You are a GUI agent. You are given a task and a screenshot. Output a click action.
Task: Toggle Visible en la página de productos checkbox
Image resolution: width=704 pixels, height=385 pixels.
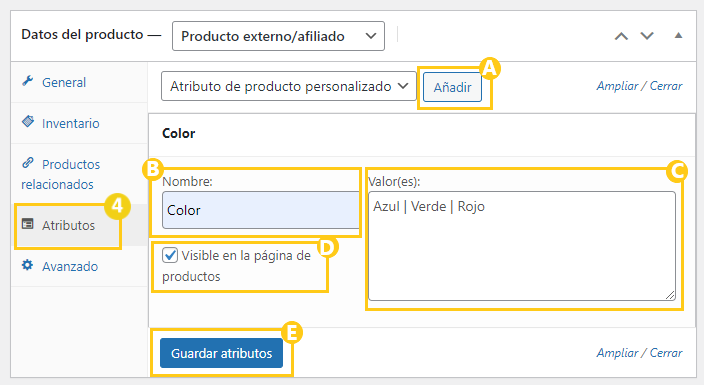point(170,255)
